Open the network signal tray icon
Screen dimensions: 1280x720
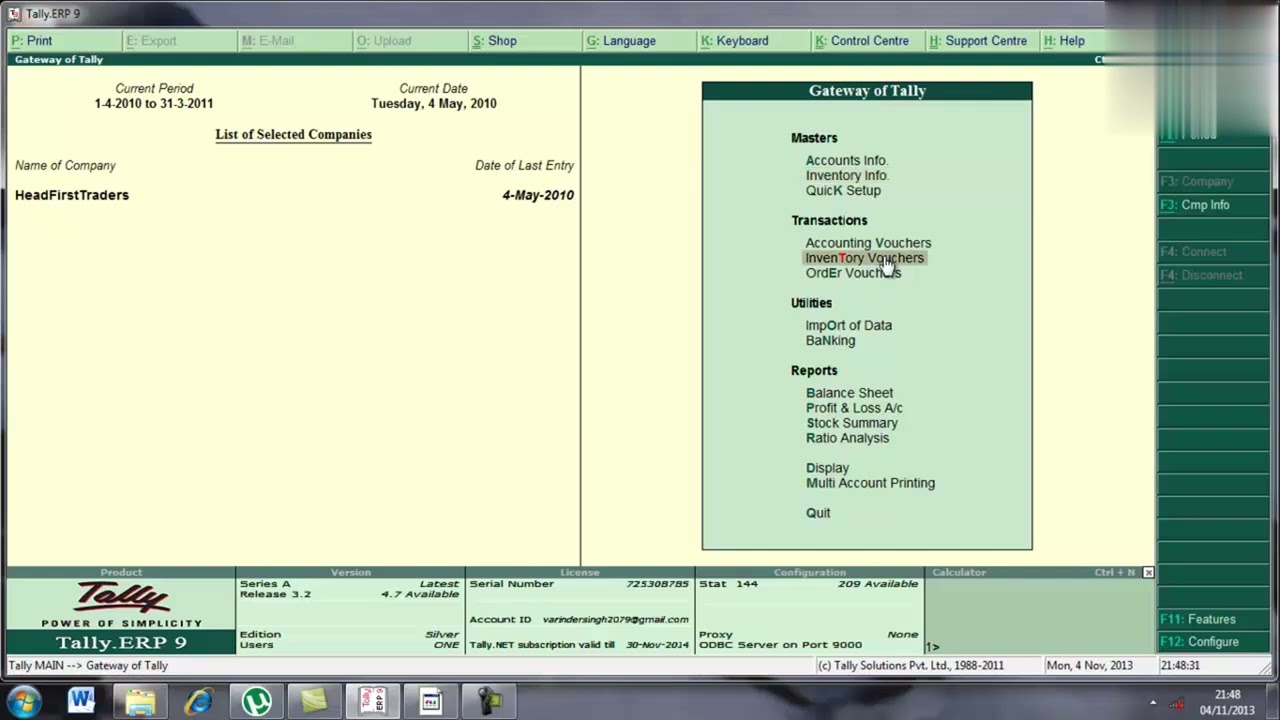pos(1177,703)
